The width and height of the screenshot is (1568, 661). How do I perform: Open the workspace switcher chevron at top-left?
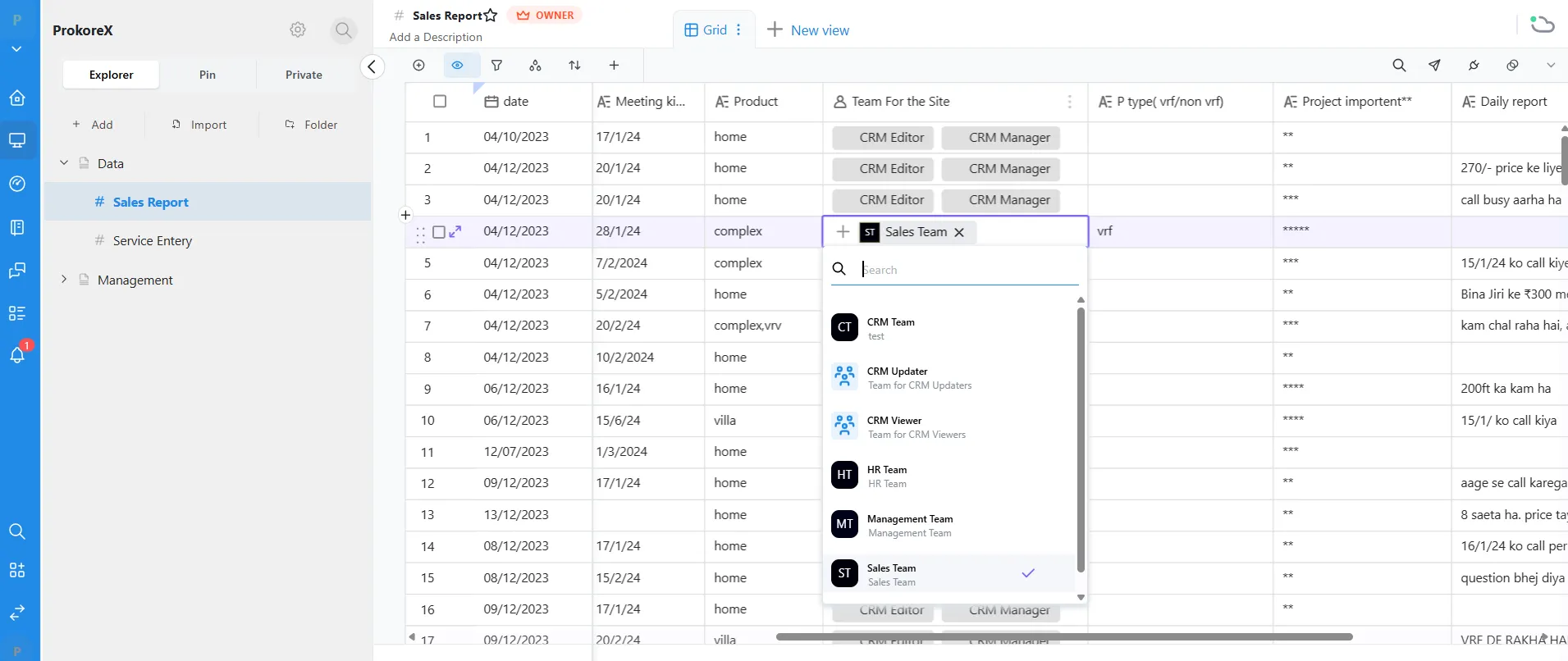(x=16, y=49)
